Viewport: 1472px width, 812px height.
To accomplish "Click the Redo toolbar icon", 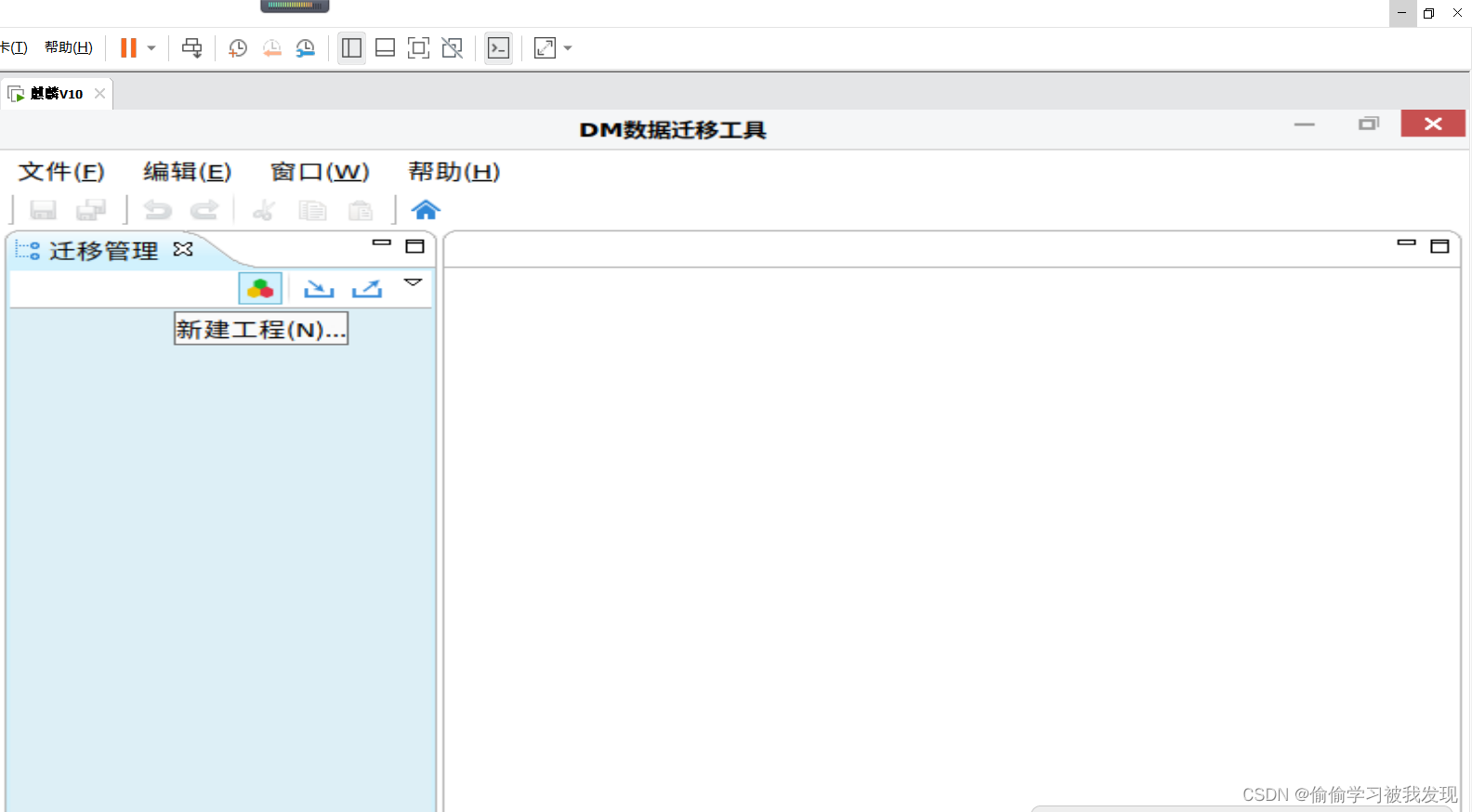I will (x=204, y=211).
